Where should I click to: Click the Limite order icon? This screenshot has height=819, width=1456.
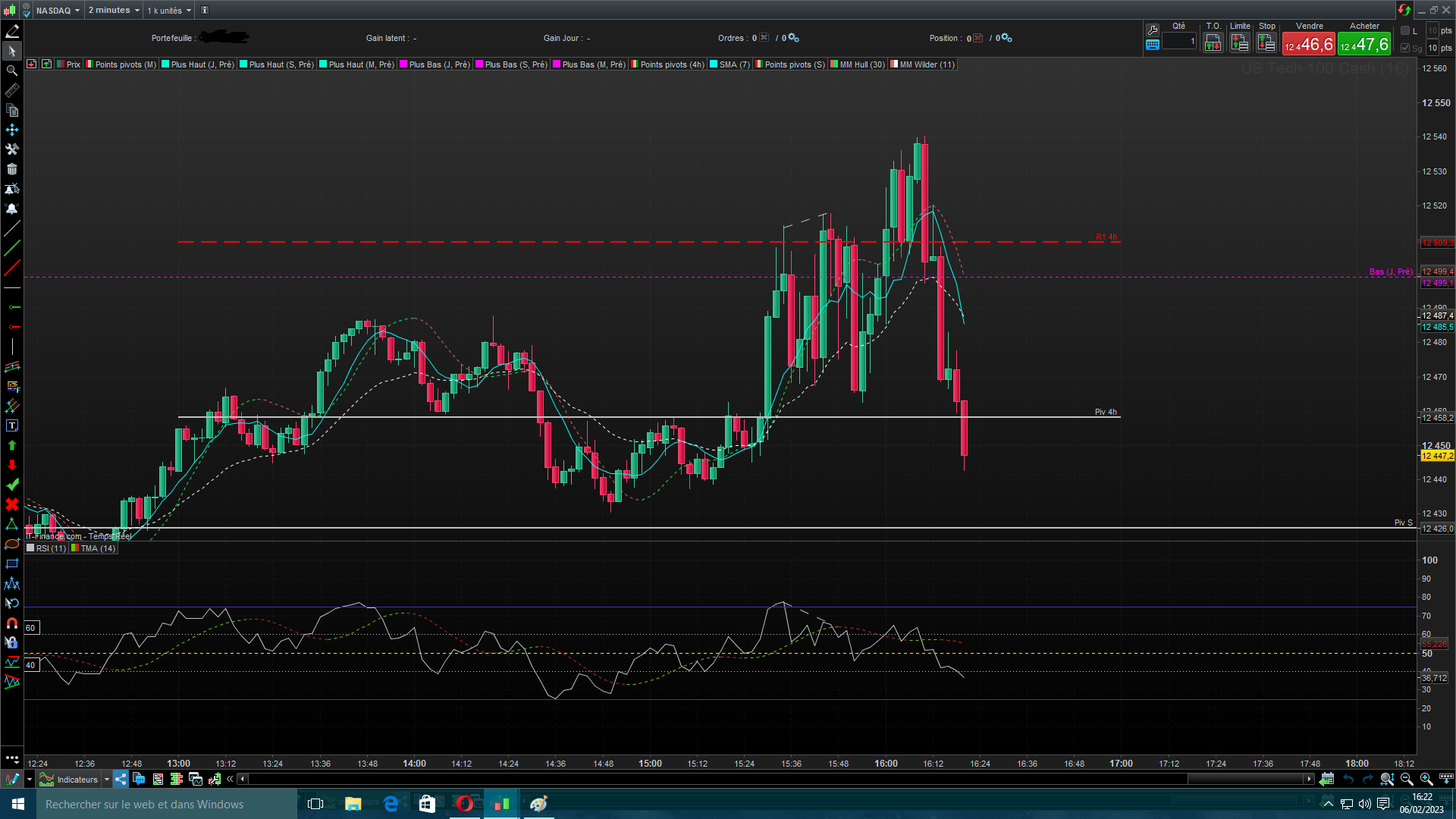(x=1240, y=43)
